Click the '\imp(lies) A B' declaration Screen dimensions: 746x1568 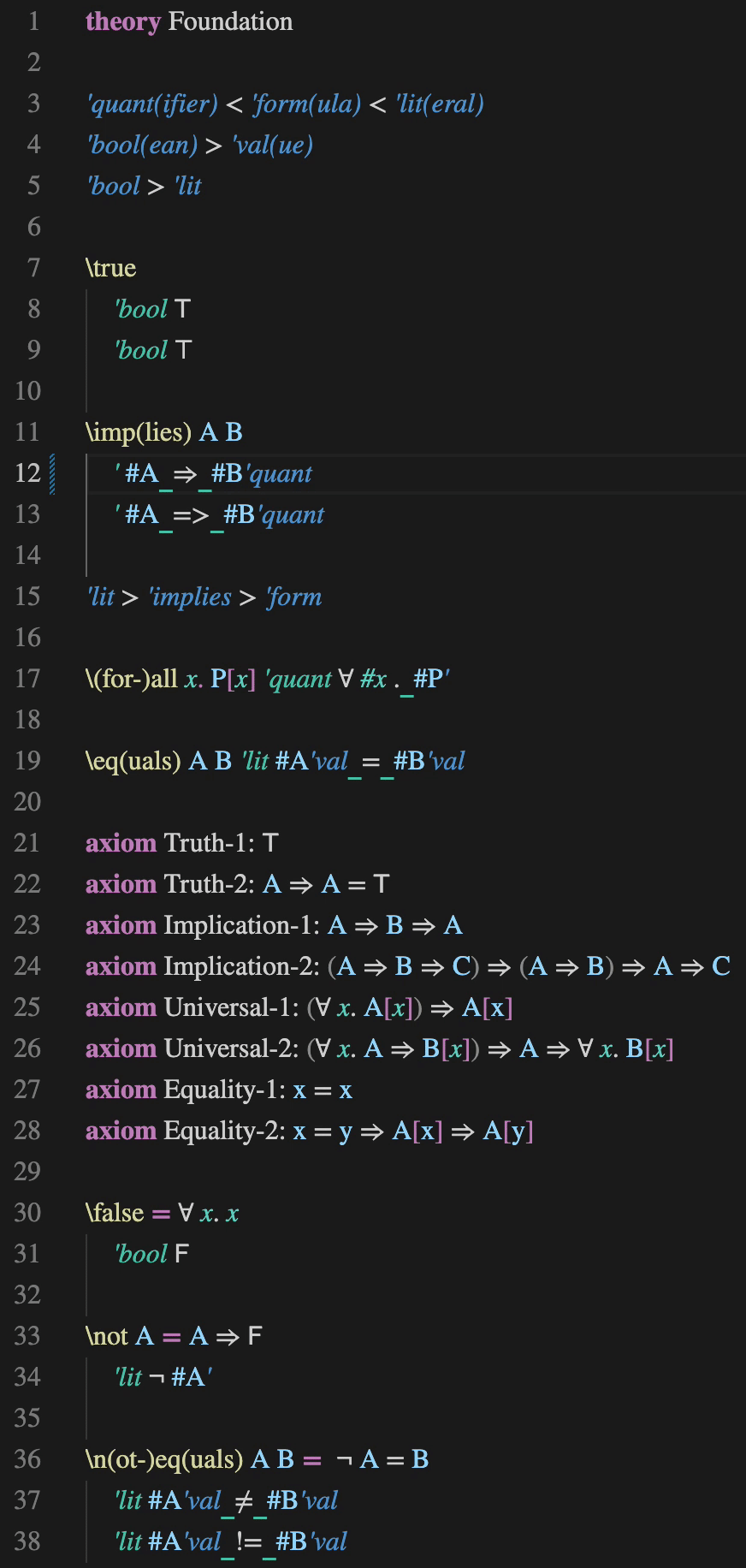point(164,432)
